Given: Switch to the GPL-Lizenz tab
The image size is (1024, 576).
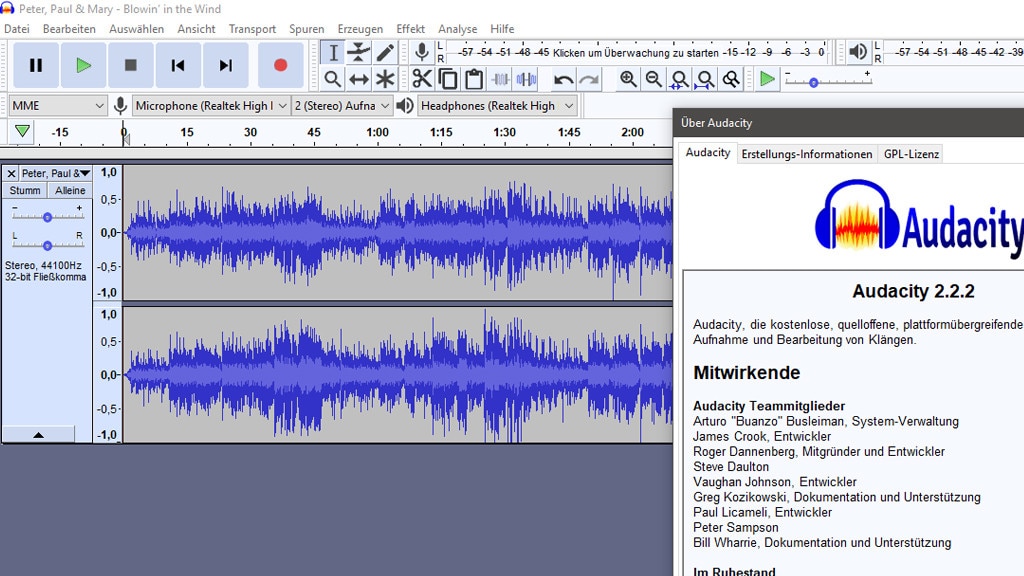Looking at the screenshot, I should 911,153.
